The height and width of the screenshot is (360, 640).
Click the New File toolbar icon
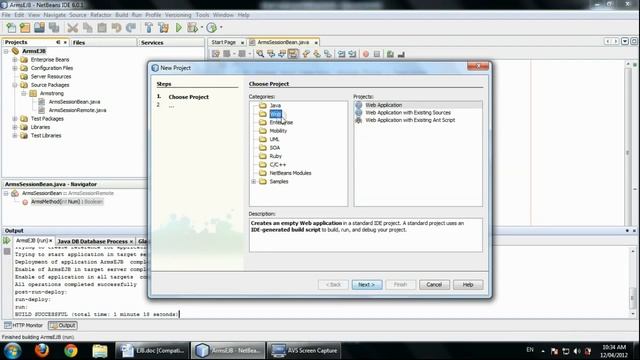pyautogui.click(x=11, y=28)
